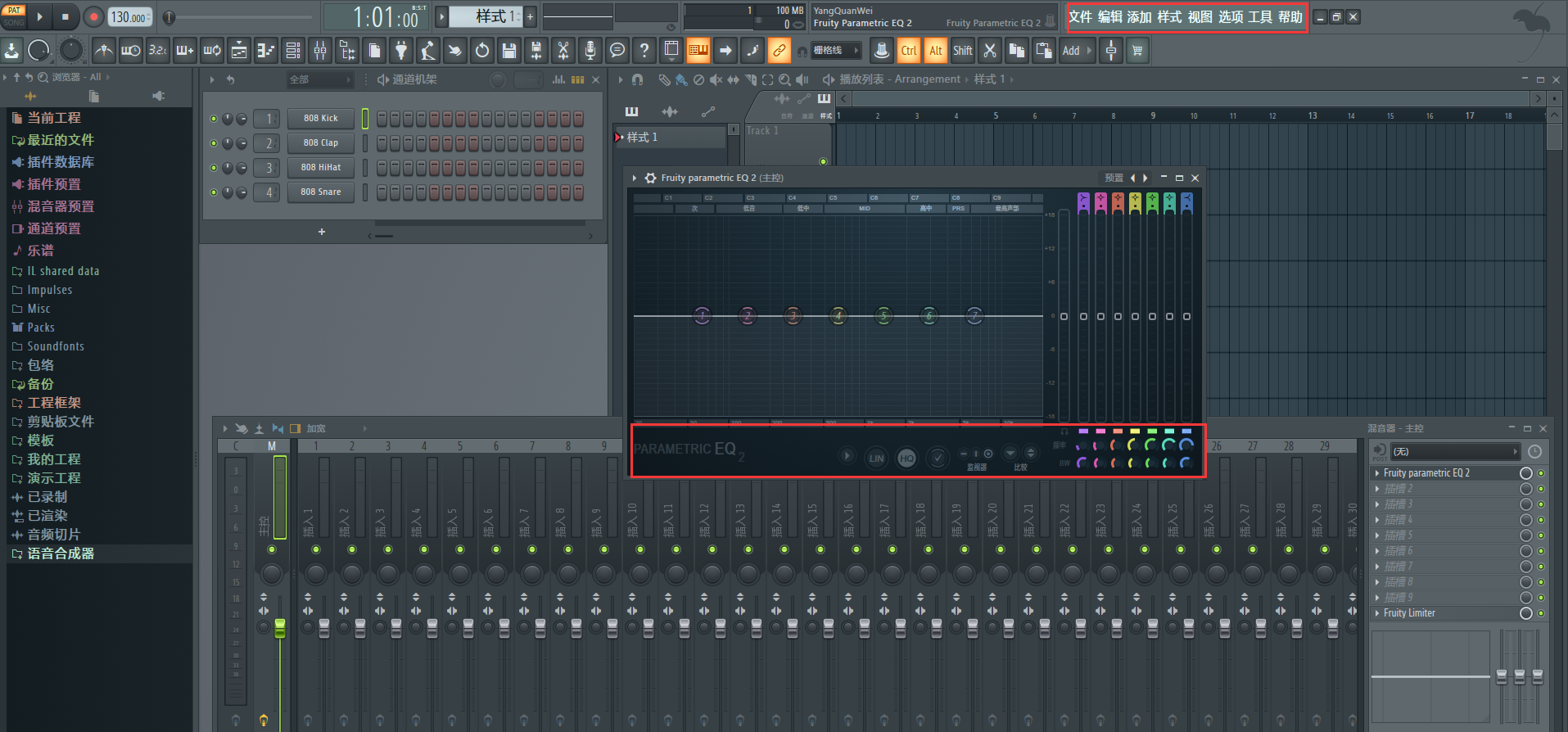1568x732 pixels.
Task: Toggle loop recording icon
Action: point(212,51)
